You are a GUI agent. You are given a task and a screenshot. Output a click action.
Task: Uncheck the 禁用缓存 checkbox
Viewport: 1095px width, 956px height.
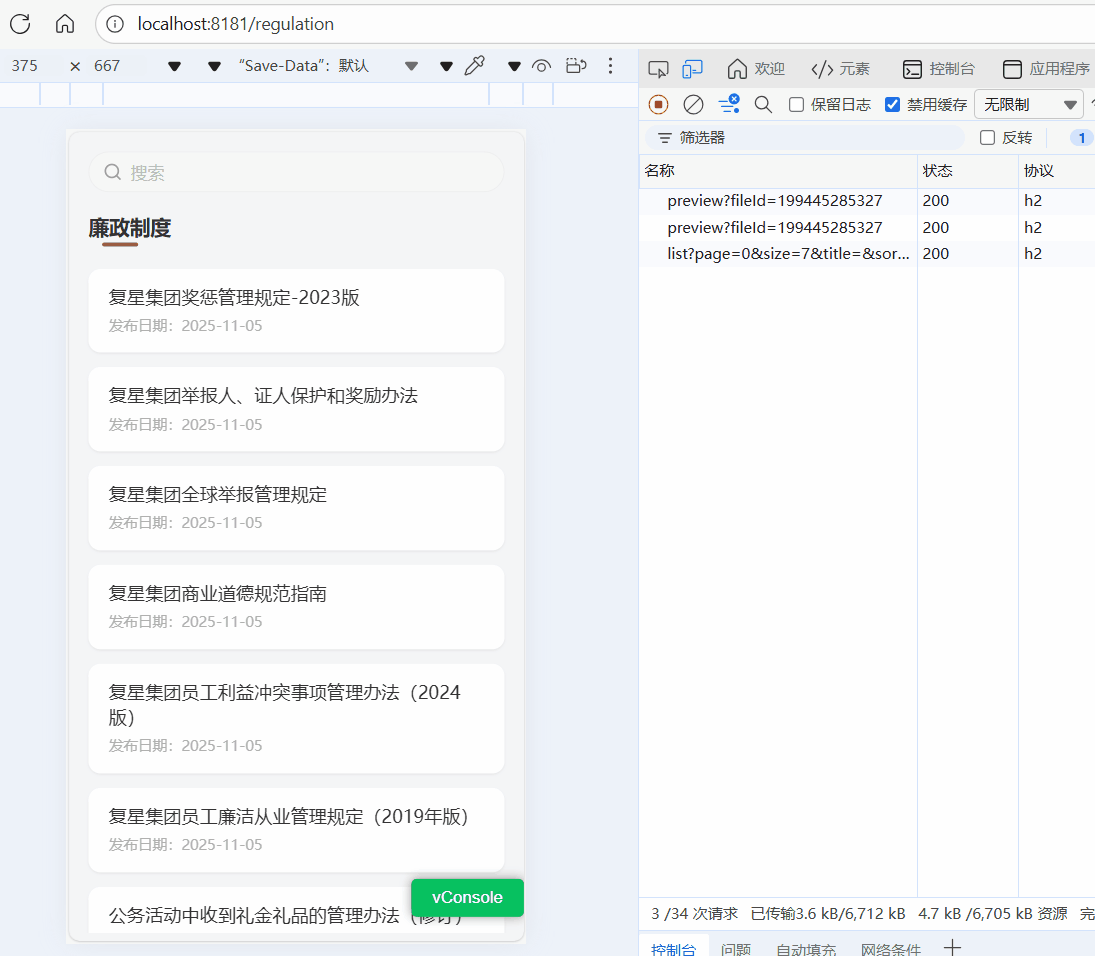pos(893,104)
